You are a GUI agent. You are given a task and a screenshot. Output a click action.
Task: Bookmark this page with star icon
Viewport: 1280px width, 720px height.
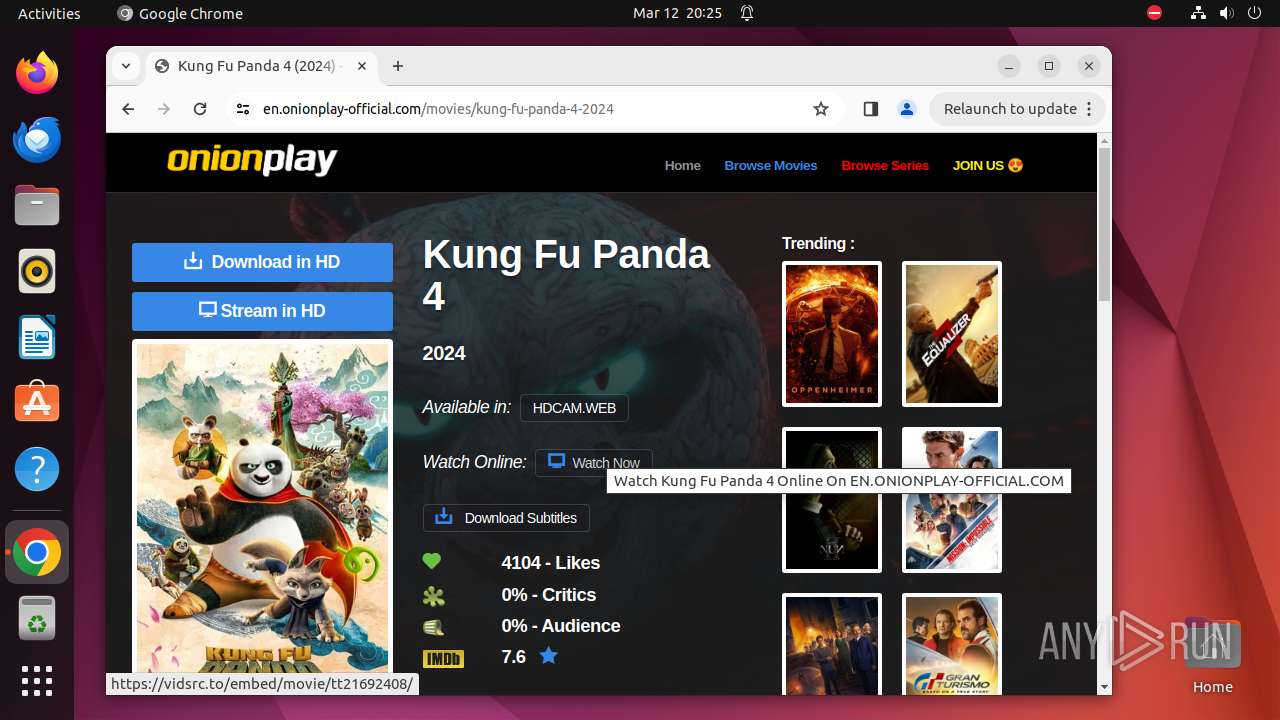click(x=821, y=109)
